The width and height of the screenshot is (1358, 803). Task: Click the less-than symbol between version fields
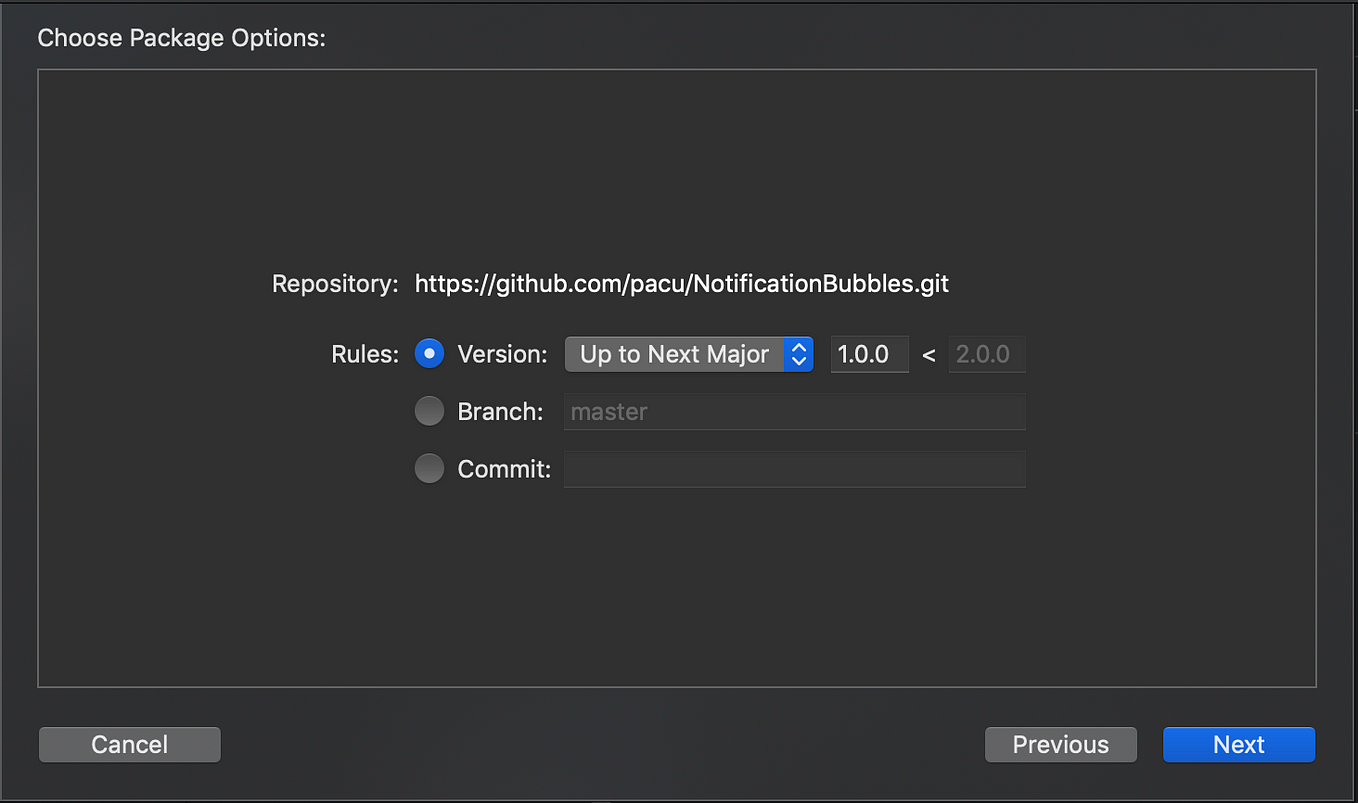coord(929,353)
